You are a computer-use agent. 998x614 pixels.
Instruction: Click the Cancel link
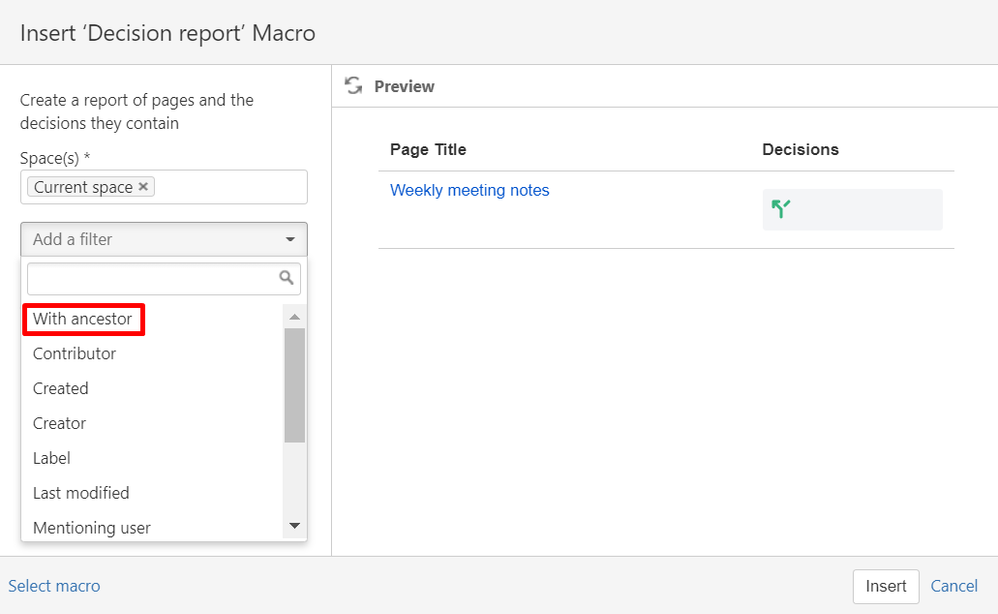(954, 586)
